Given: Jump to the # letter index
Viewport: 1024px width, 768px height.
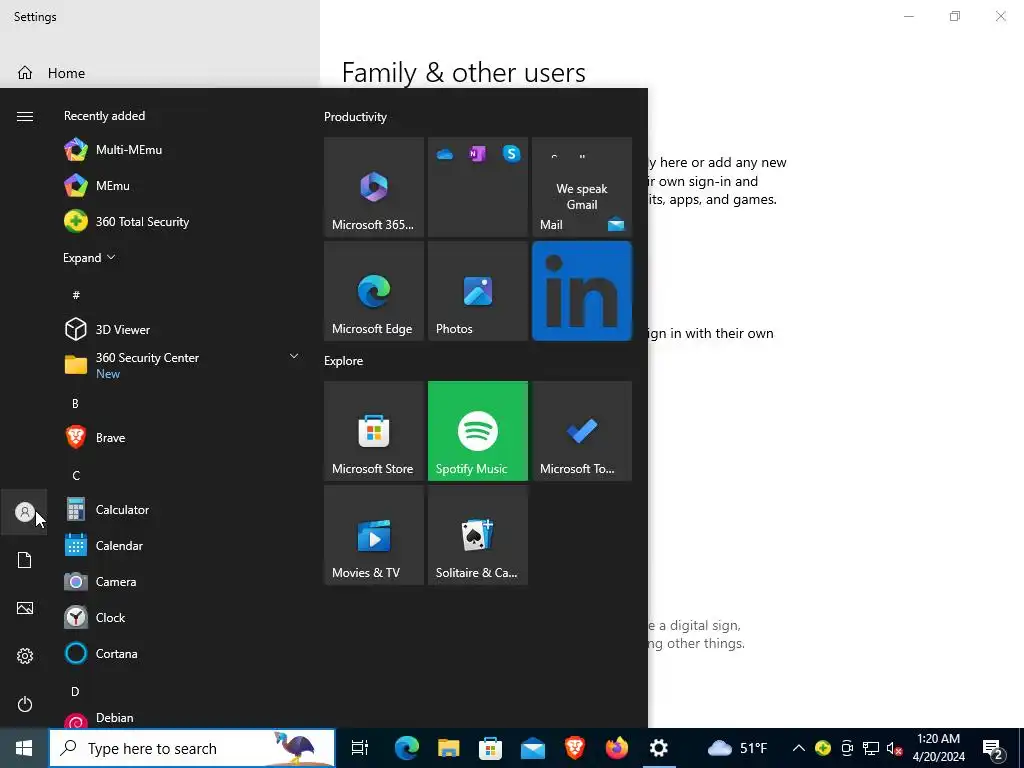Looking at the screenshot, I should click(76, 295).
